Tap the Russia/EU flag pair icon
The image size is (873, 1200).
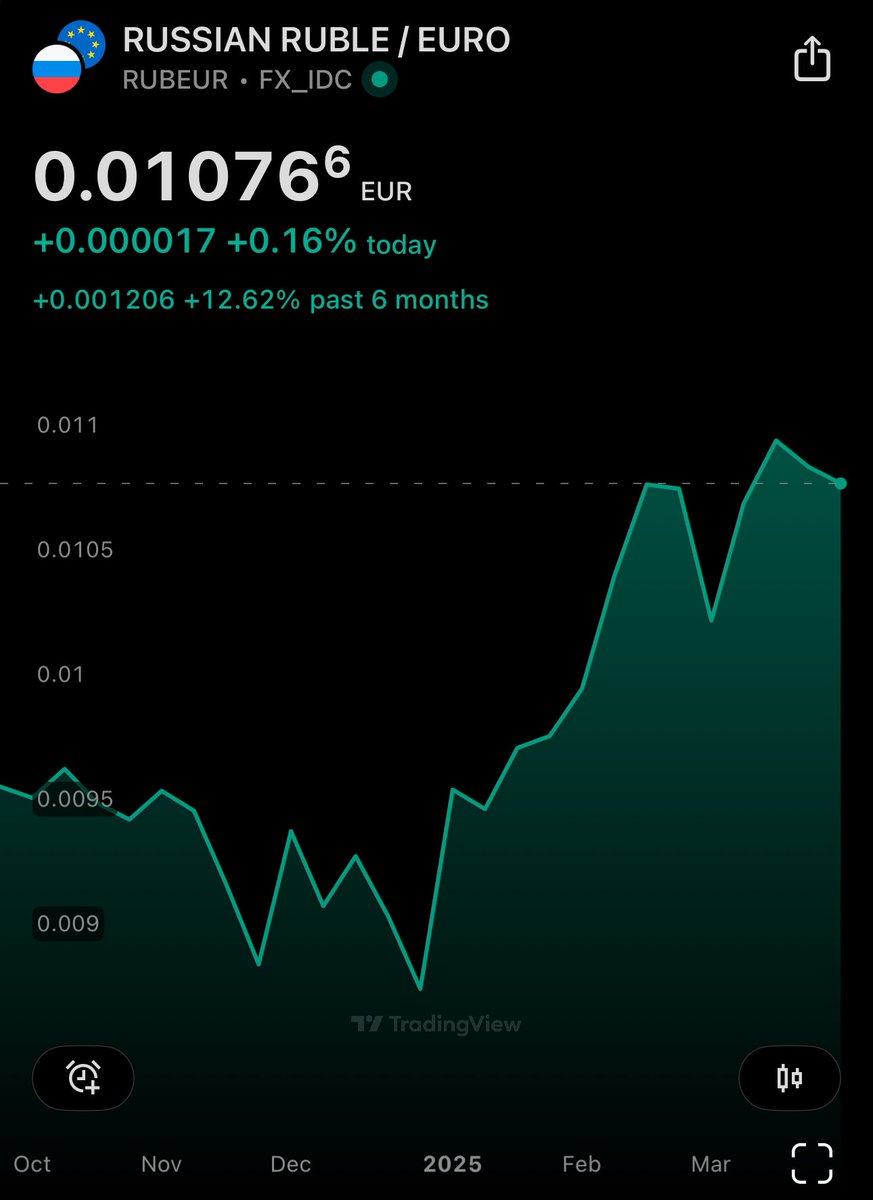tap(68, 58)
